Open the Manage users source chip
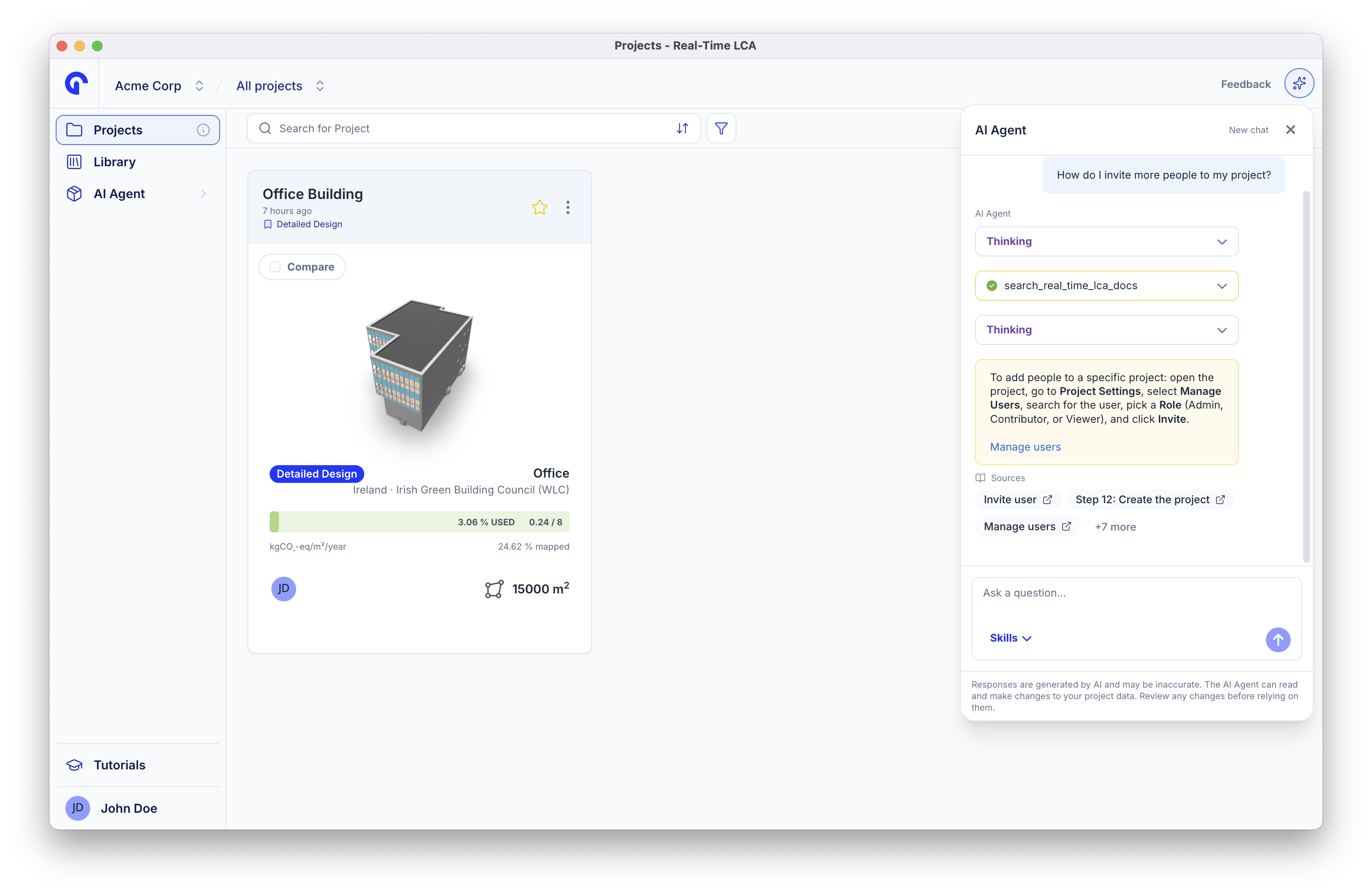Screen dimensions: 1372x895 [x=1027, y=526]
